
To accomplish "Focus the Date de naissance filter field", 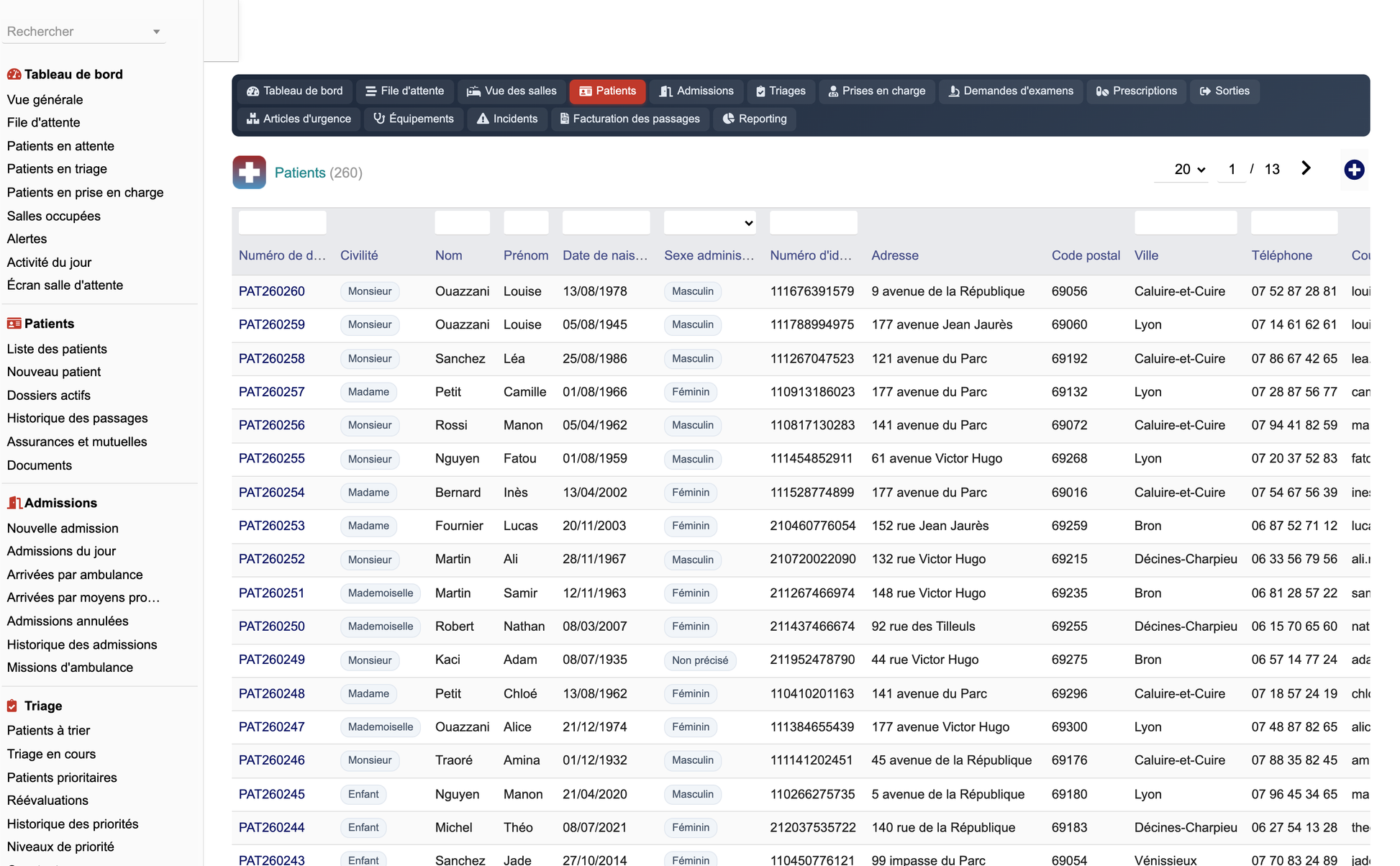I will pyautogui.click(x=606, y=223).
